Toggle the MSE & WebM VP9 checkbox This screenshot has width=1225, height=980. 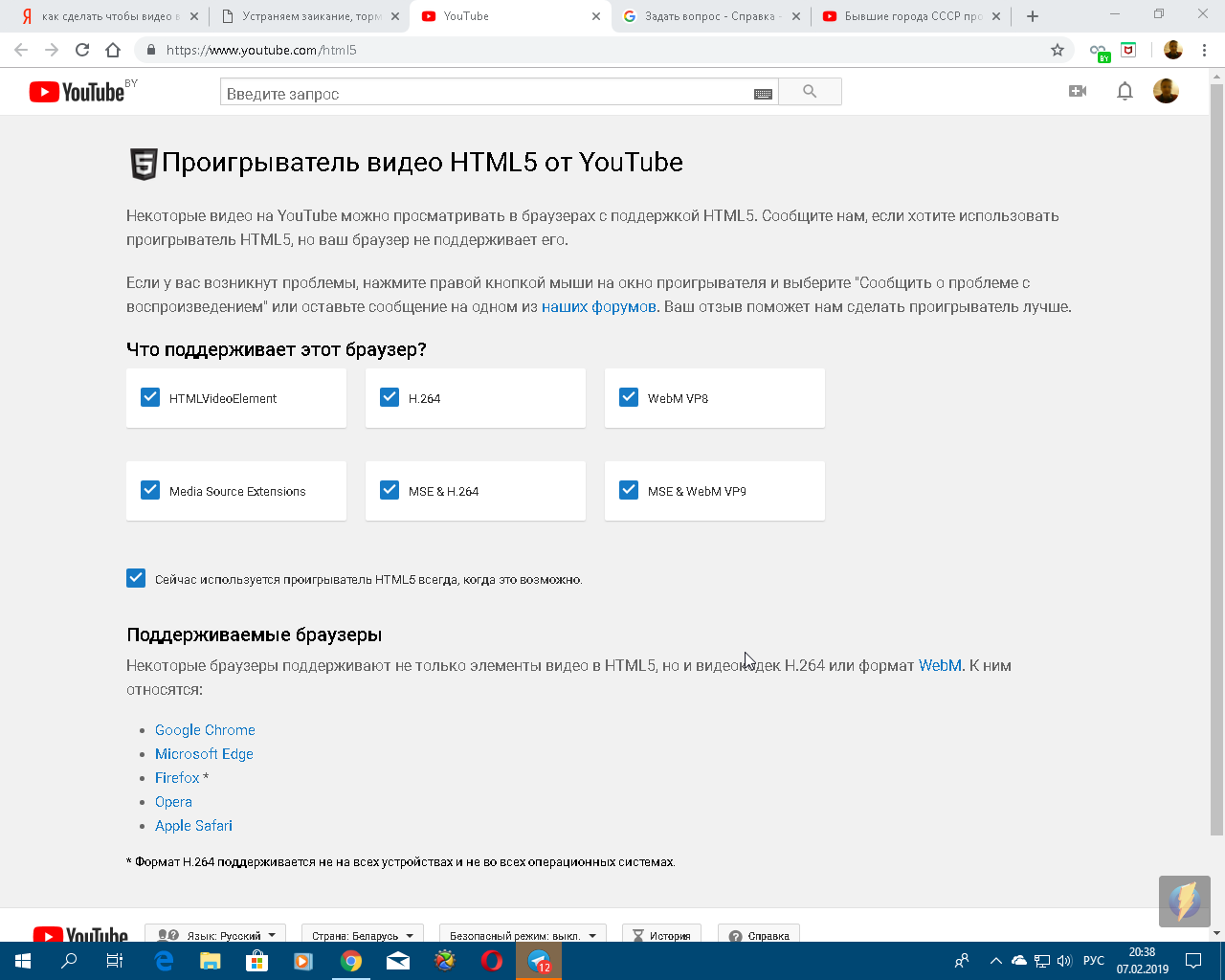tap(629, 490)
